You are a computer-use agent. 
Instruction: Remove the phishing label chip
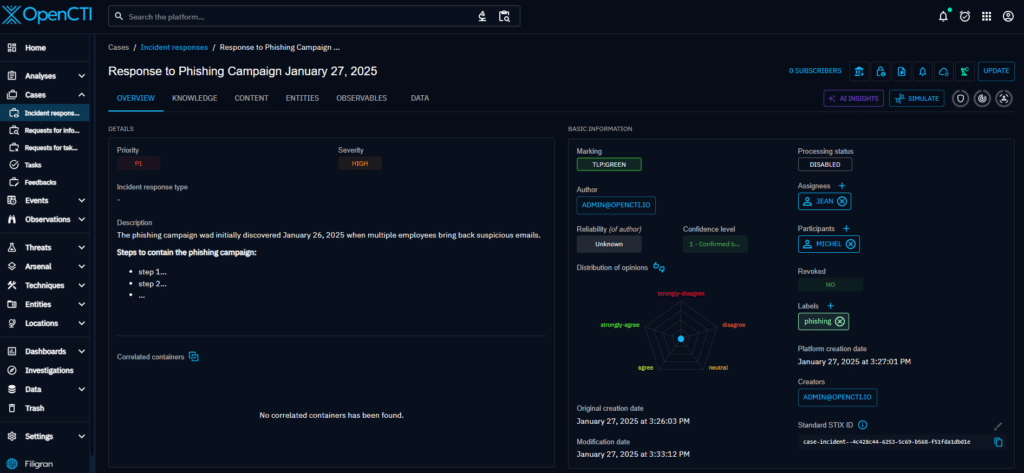coord(840,321)
